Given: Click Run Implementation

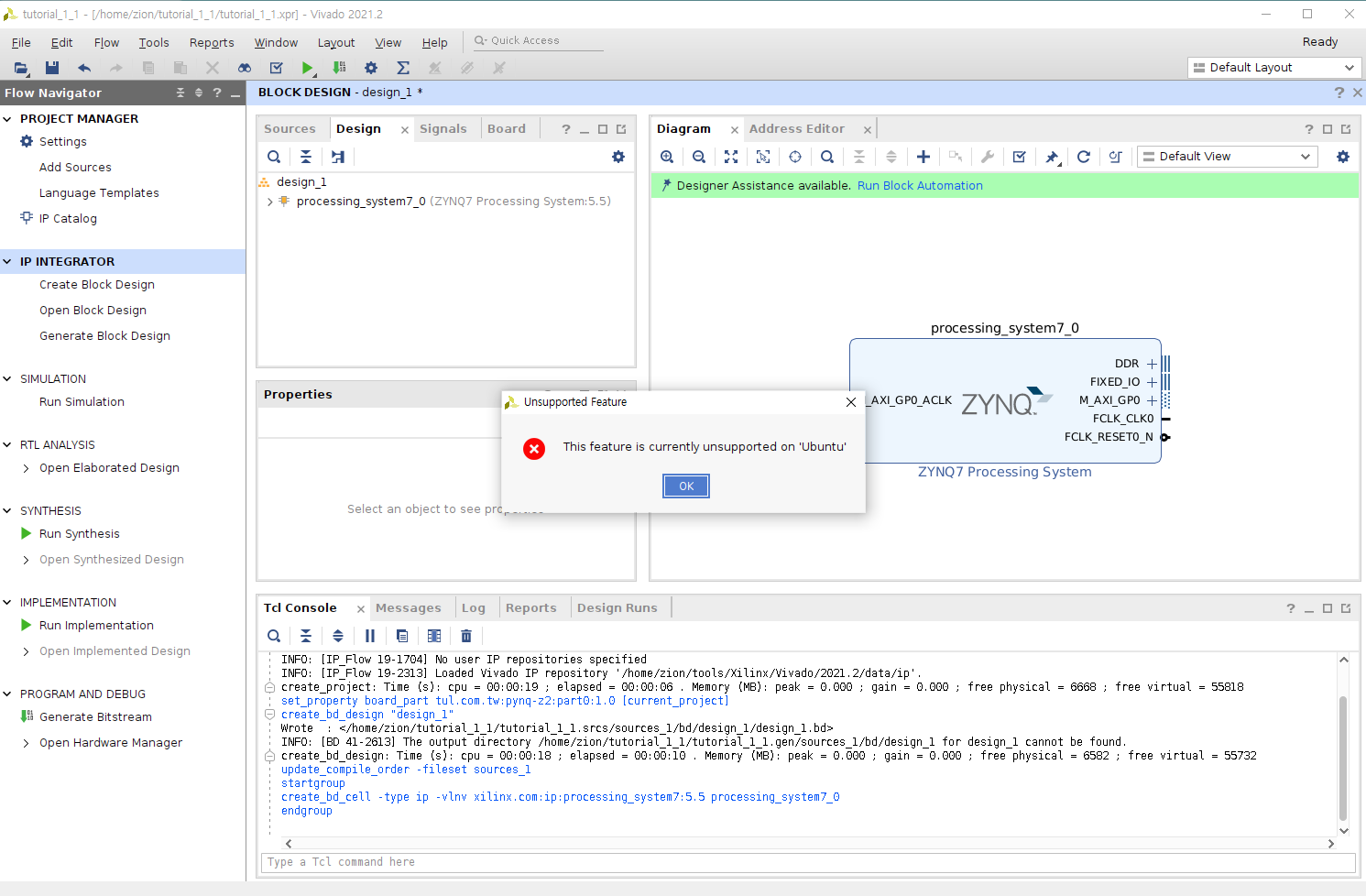Looking at the screenshot, I should click(x=96, y=626).
